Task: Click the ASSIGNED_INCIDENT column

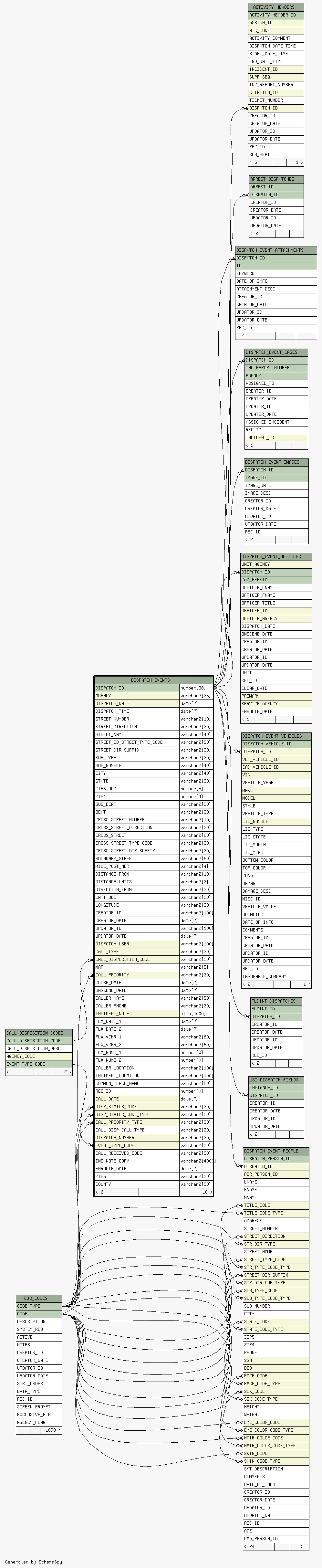Action: click(276, 422)
